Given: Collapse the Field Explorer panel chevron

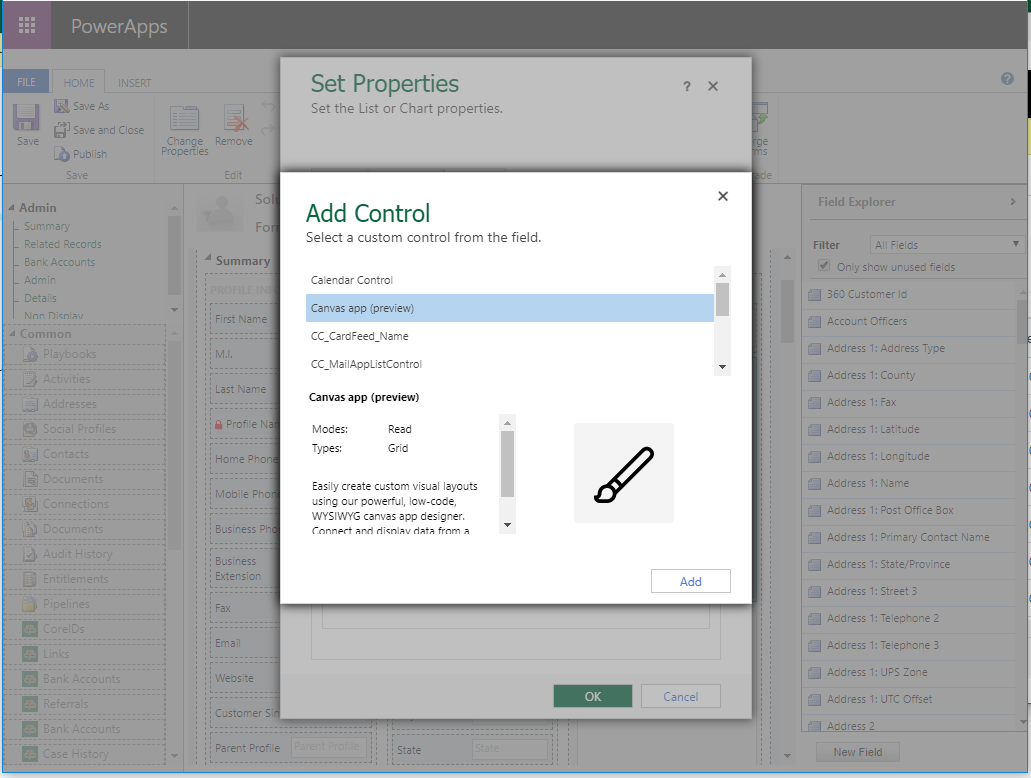Looking at the screenshot, I should (1012, 202).
